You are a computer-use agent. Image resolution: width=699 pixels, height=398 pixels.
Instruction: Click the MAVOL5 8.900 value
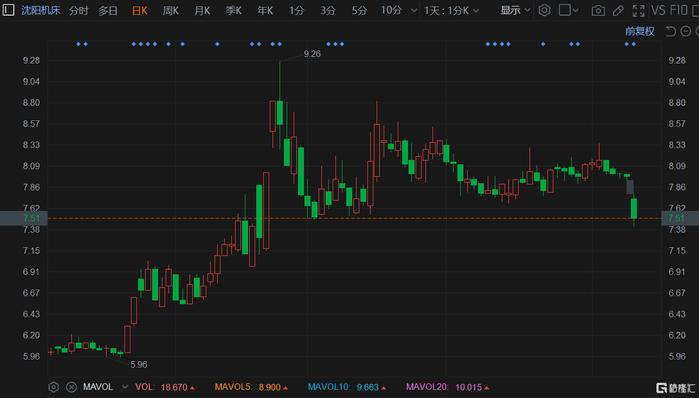(251, 387)
